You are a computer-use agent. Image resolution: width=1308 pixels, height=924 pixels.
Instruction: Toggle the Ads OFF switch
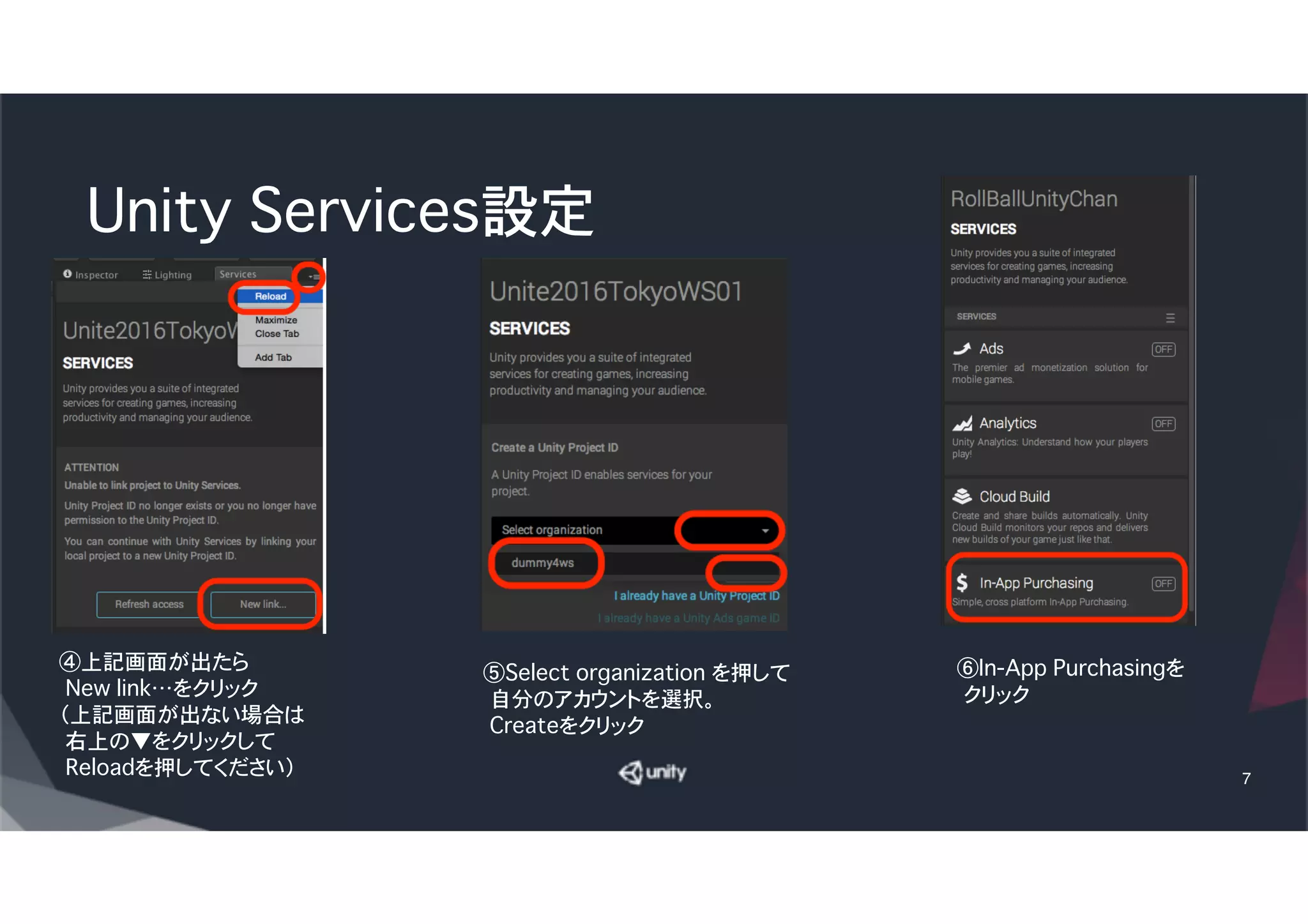pos(1164,349)
